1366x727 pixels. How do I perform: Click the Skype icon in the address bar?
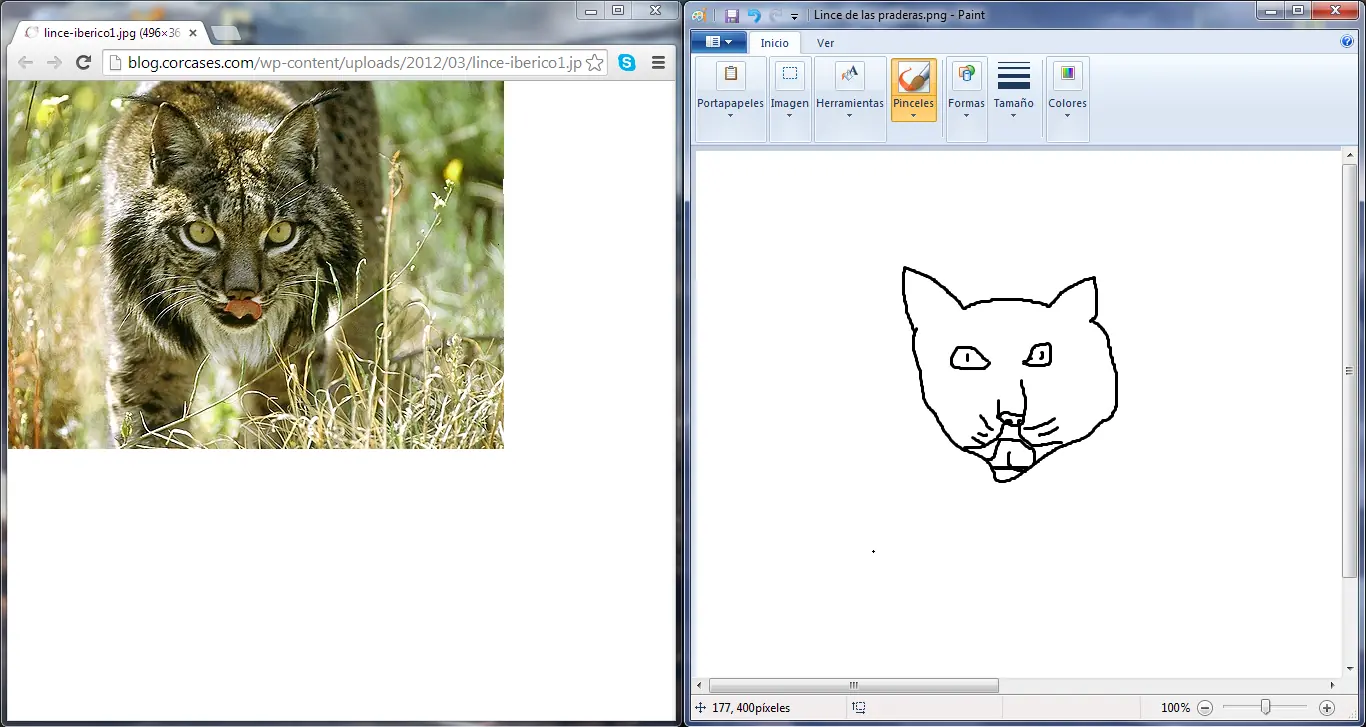[626, 62]
